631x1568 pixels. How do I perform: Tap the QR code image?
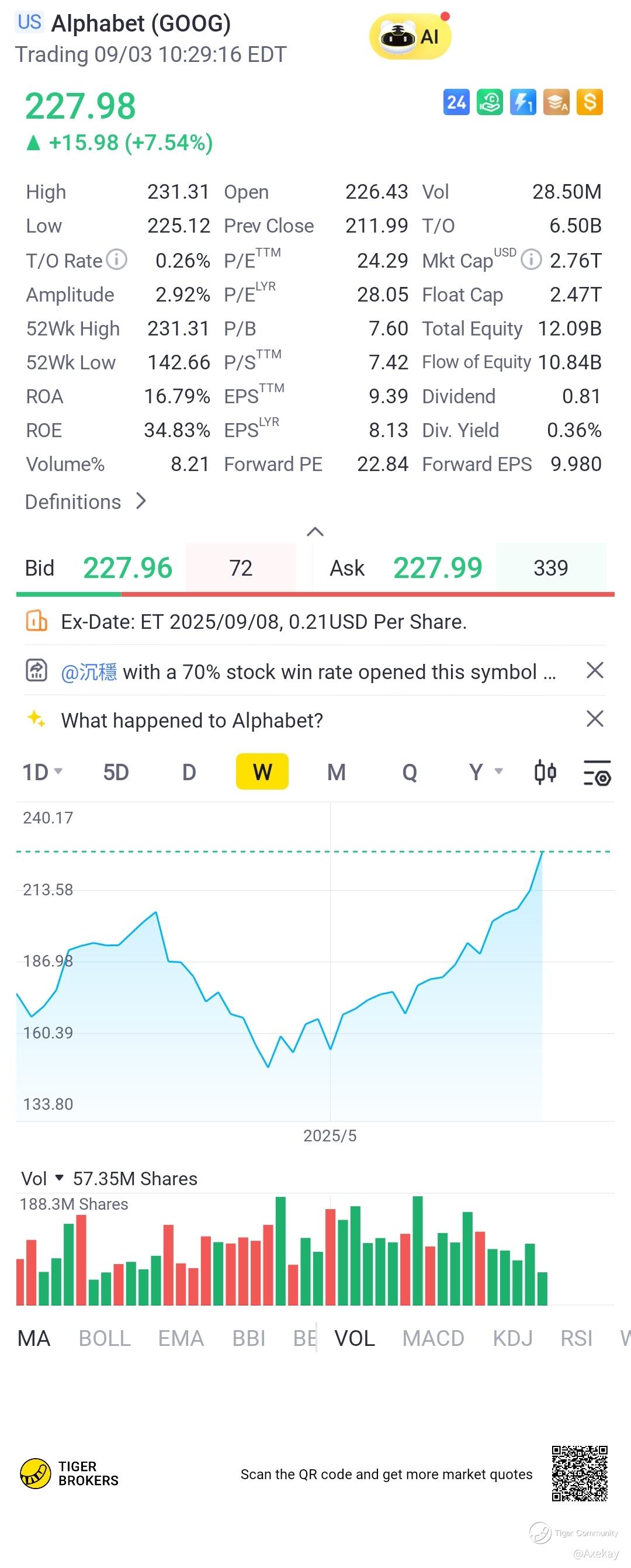(579, 1474)
